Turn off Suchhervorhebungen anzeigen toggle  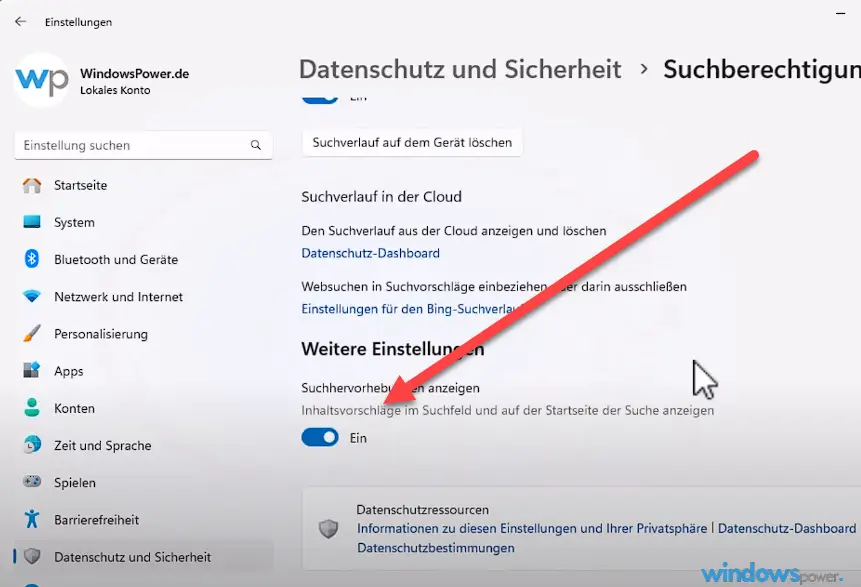pyautogui.click(x=320, y=438)
